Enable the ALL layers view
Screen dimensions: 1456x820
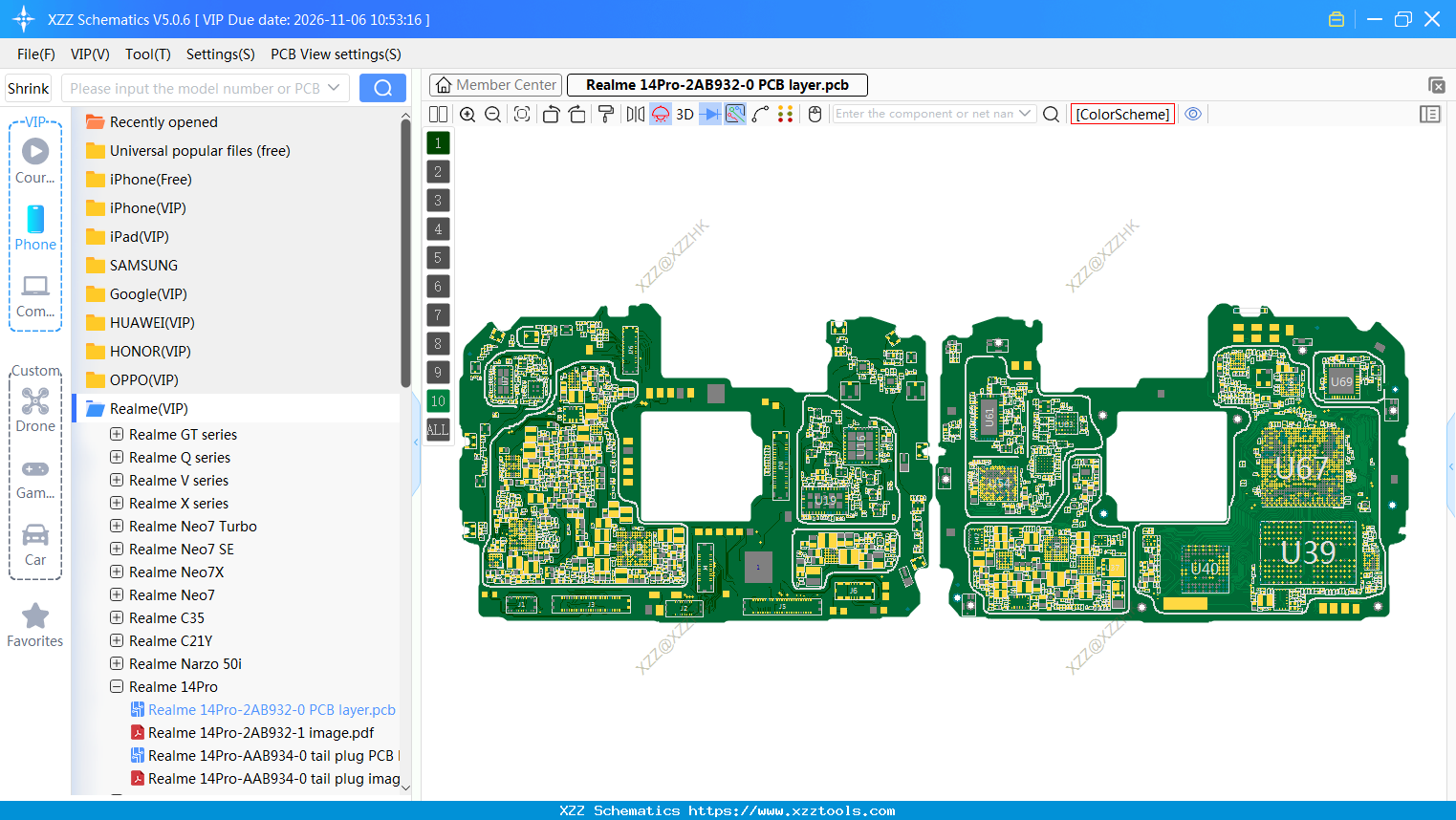[438, 429]
